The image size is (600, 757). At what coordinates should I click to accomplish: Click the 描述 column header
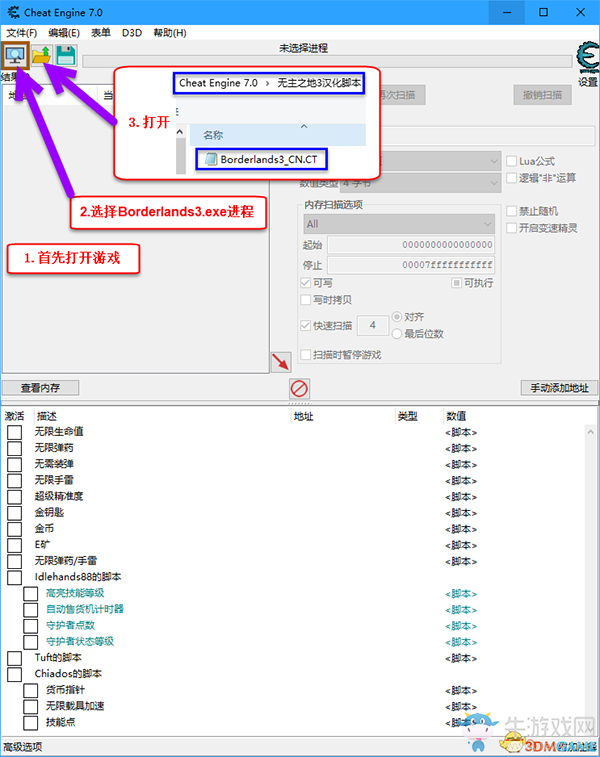click(47, 416)
